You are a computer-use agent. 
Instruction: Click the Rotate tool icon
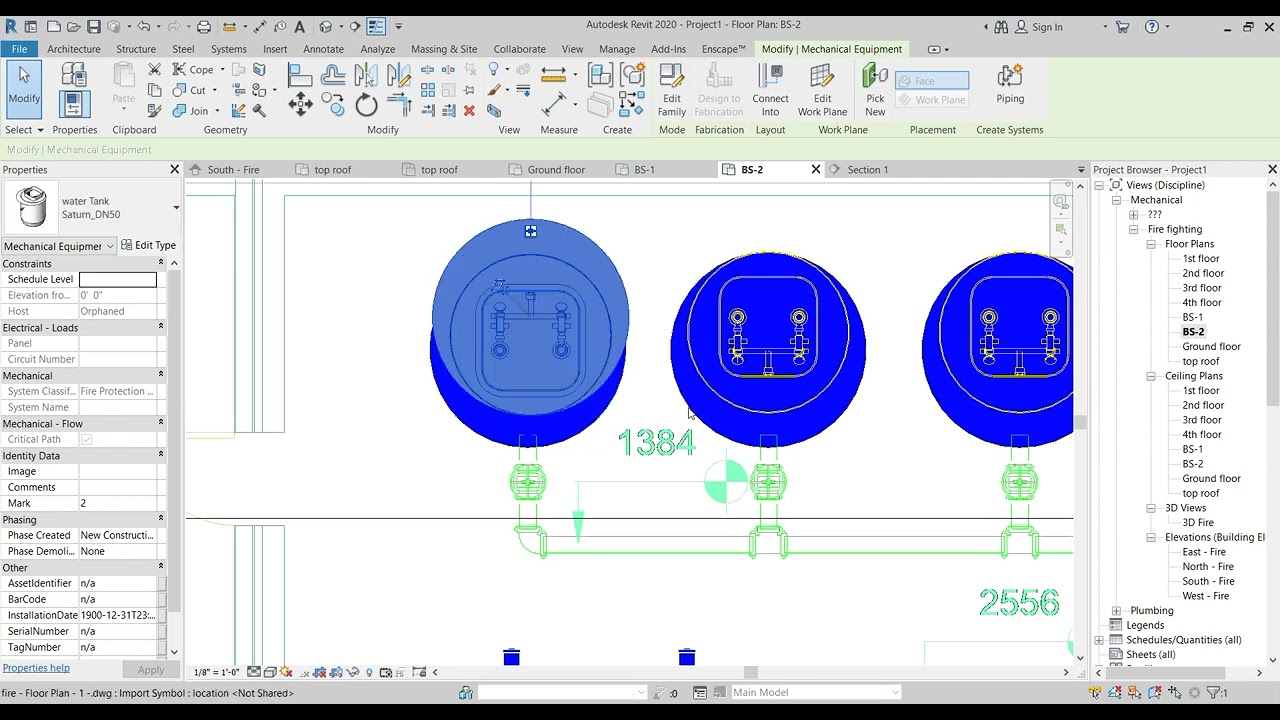tap(366, 105)
